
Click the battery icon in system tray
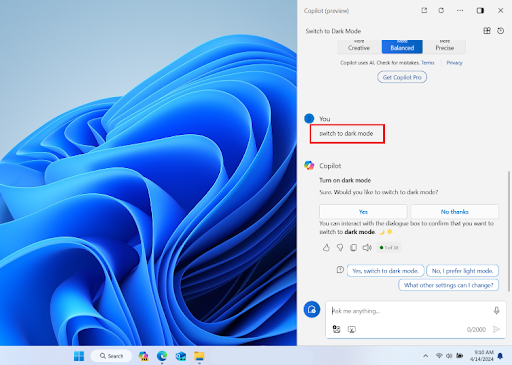coord(460,356)
